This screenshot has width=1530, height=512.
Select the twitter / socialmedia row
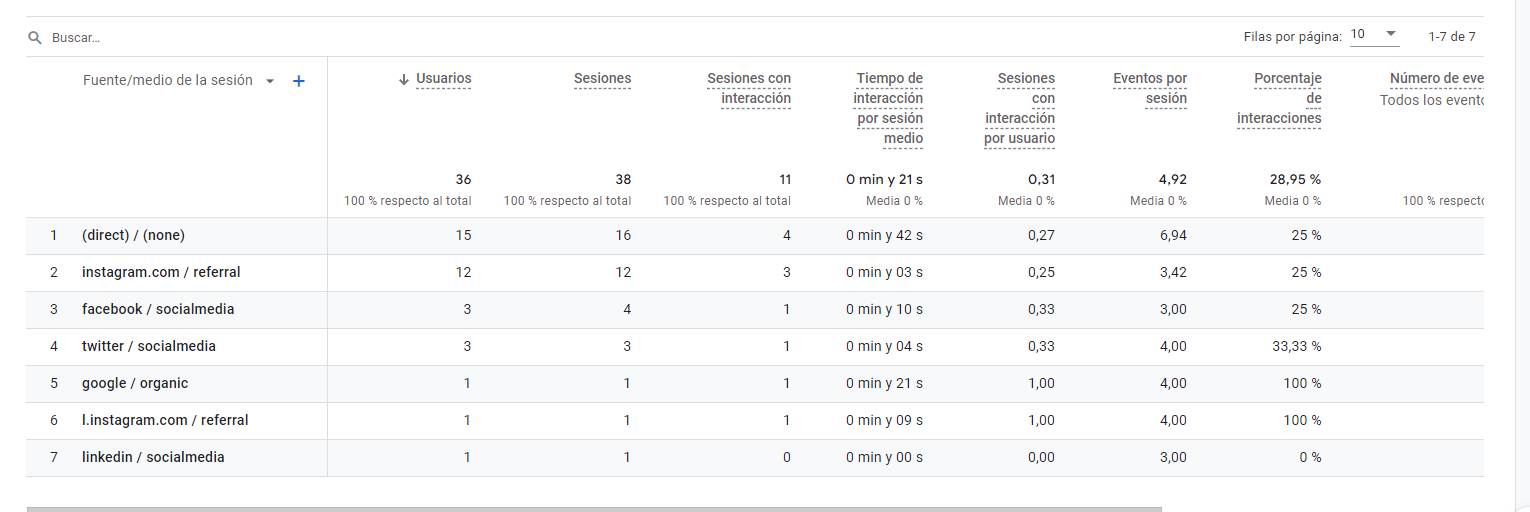pyautogui.click(x=755, y=346)
